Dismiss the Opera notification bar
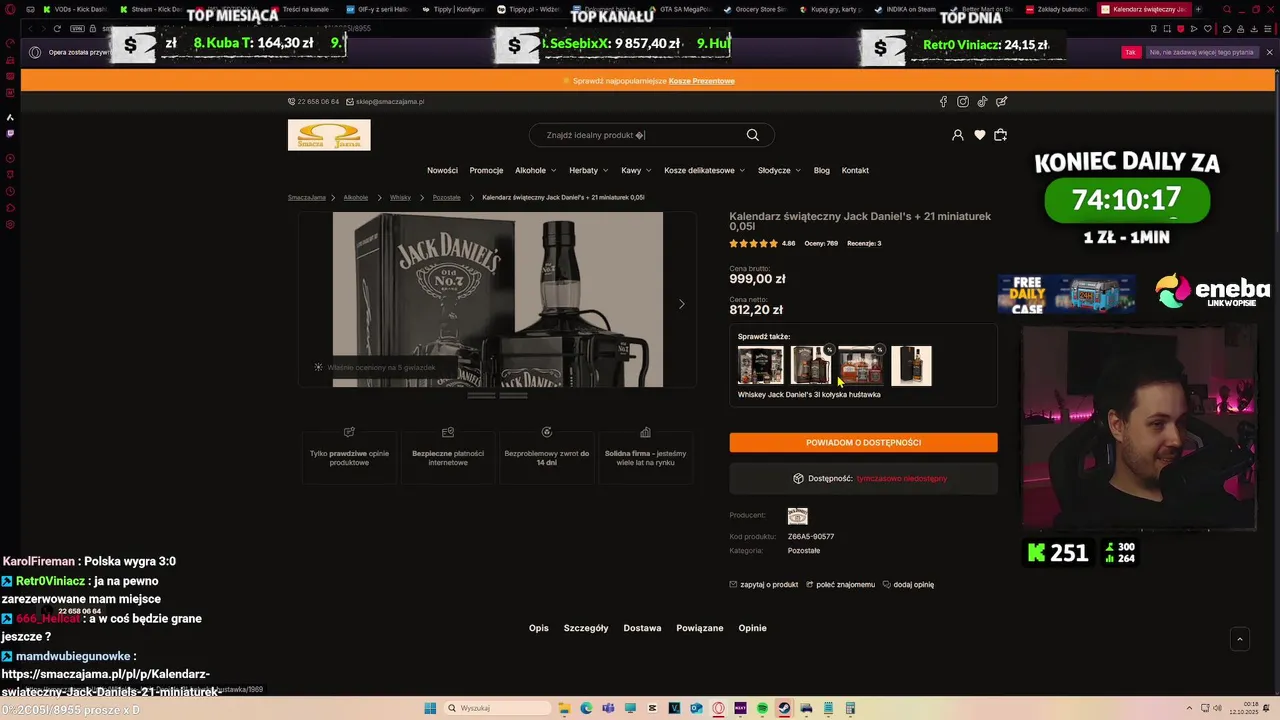Screen dimensions: 1280x720 pyautogui.click(x=1270, y=52)
